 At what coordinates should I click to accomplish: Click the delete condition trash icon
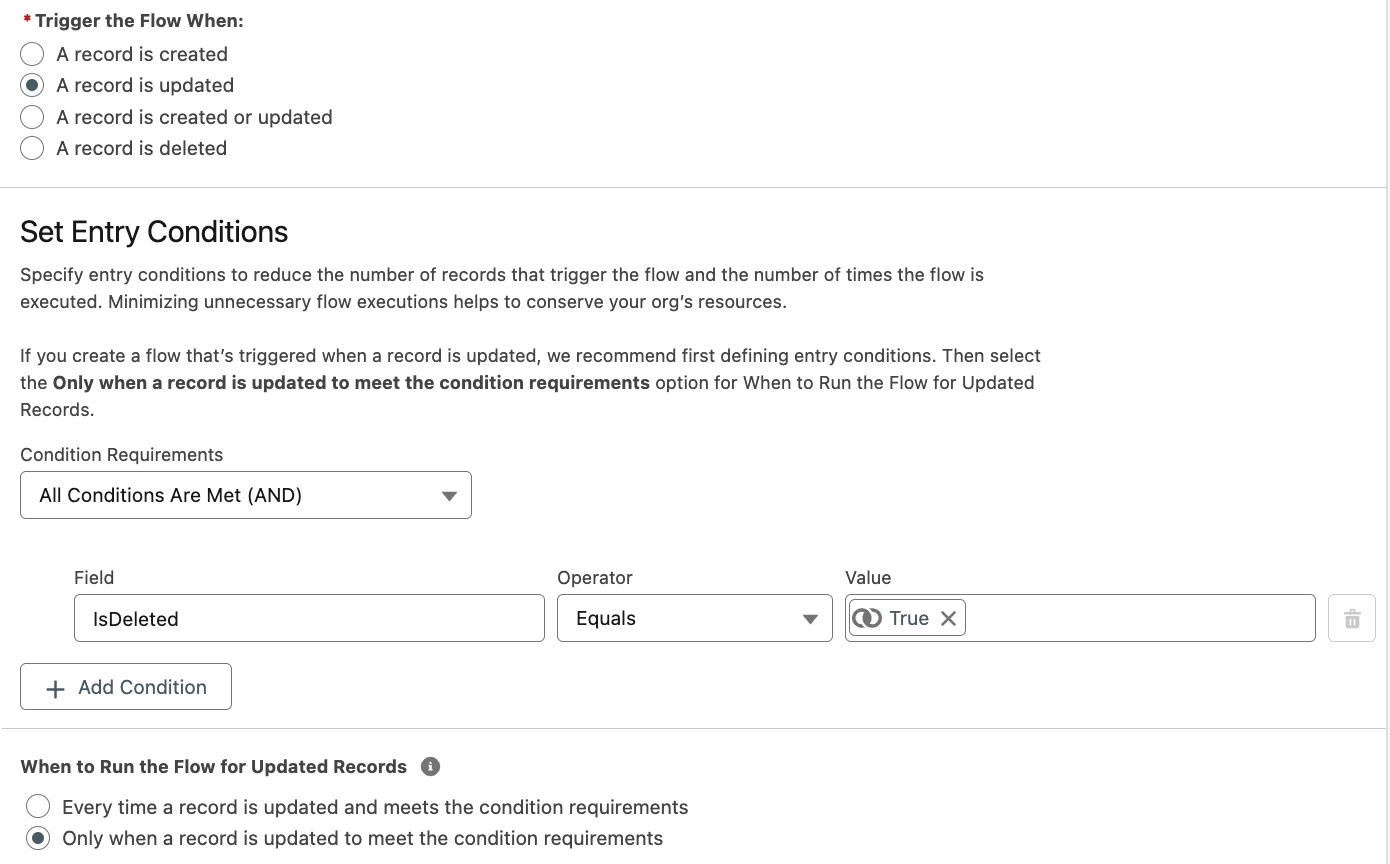1351,618
